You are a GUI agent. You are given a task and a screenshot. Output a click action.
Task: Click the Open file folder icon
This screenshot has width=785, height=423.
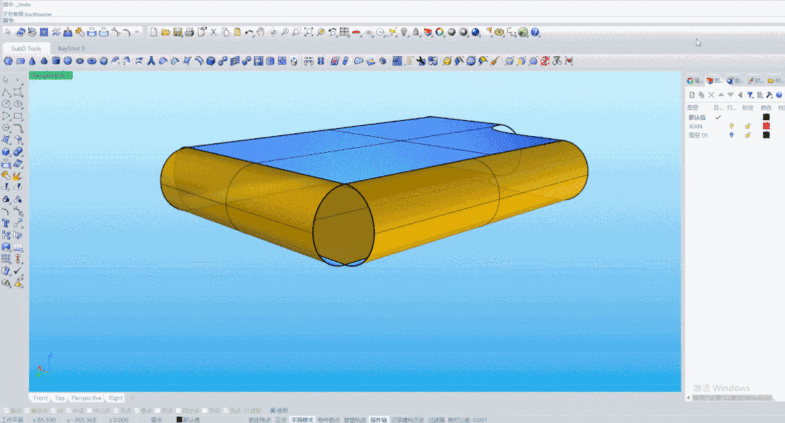(165, 32)
